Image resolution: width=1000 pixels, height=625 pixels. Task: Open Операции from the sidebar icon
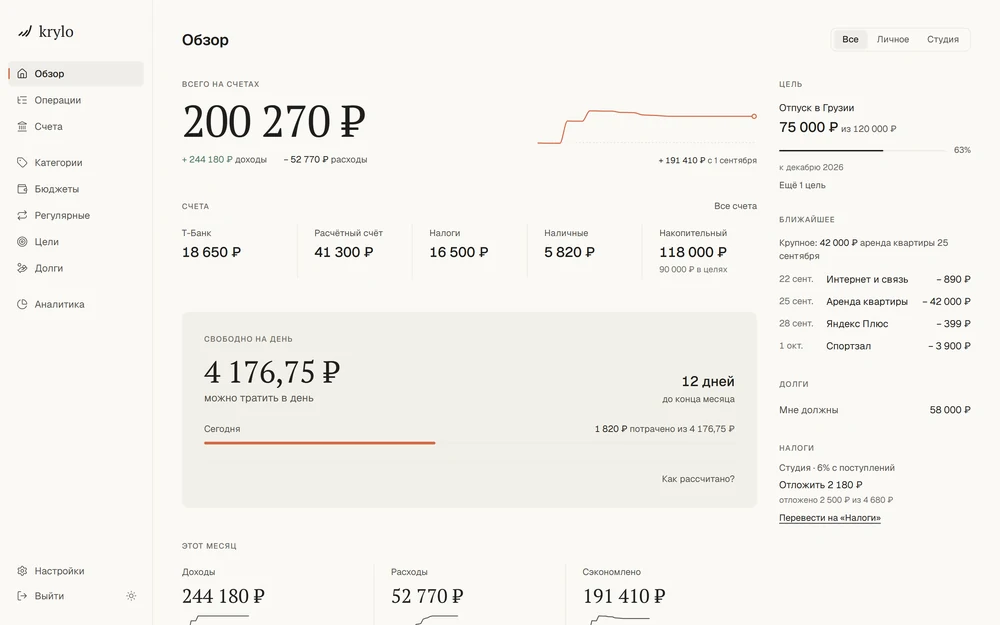point(22,100)
